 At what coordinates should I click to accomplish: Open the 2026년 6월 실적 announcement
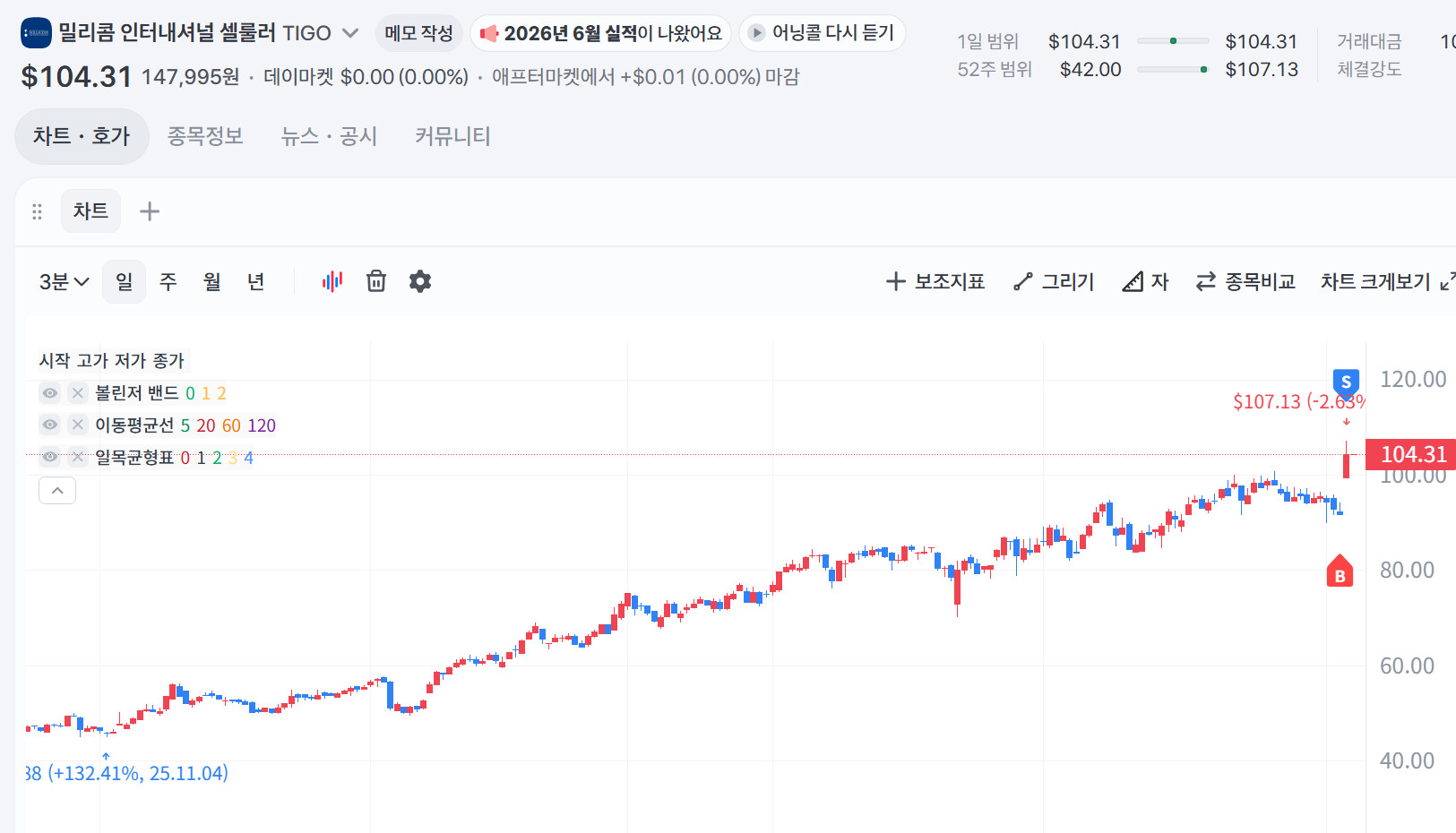coord(600,33)
